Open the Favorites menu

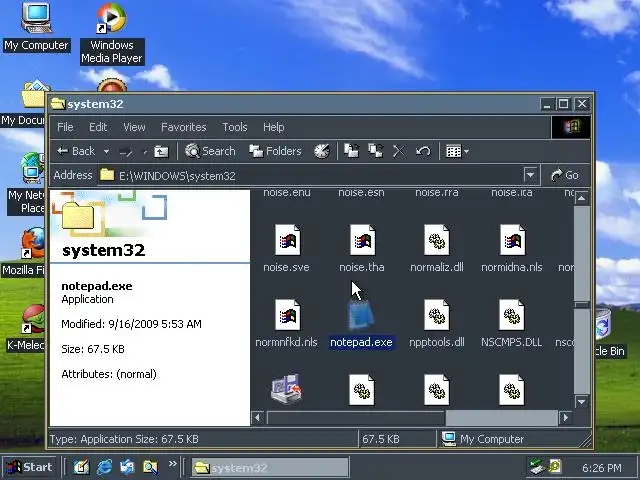point(184,127)
